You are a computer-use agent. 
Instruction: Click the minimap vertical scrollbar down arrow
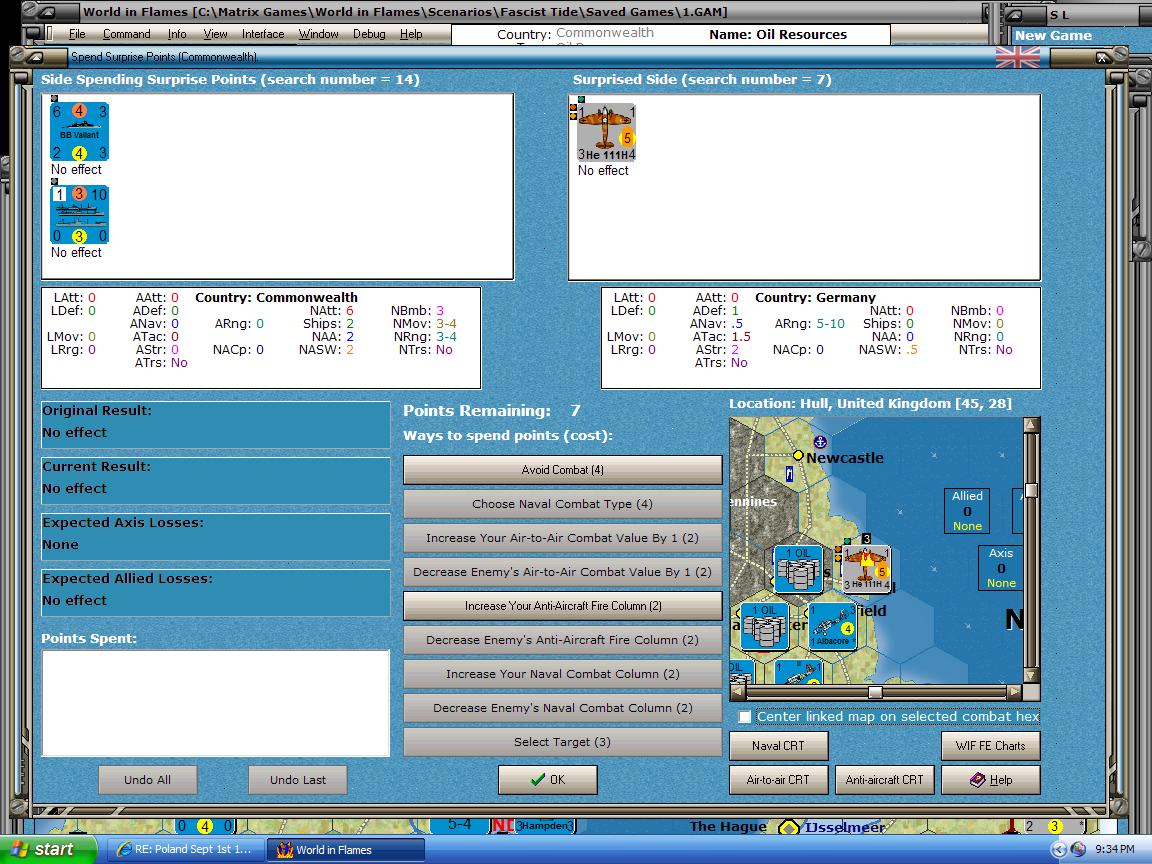pos(1032,675)
